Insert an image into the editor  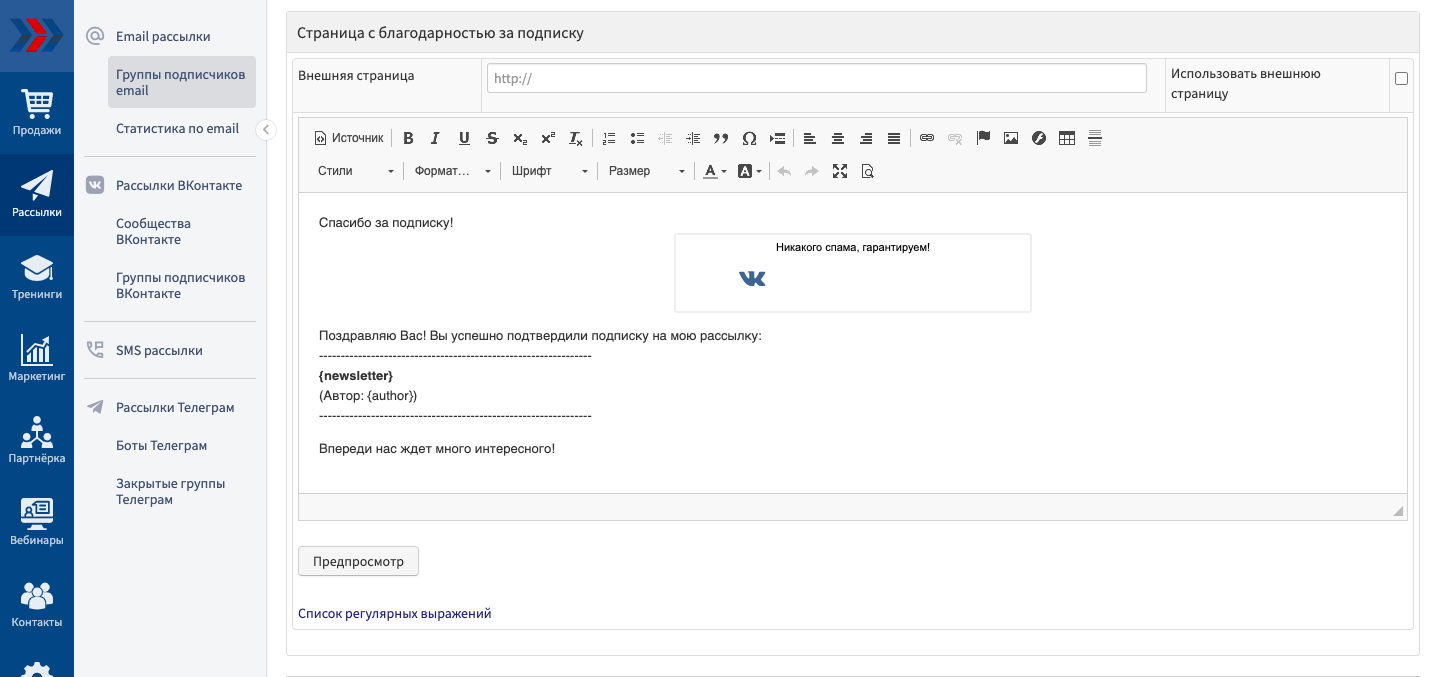[x=1011, y=138]
